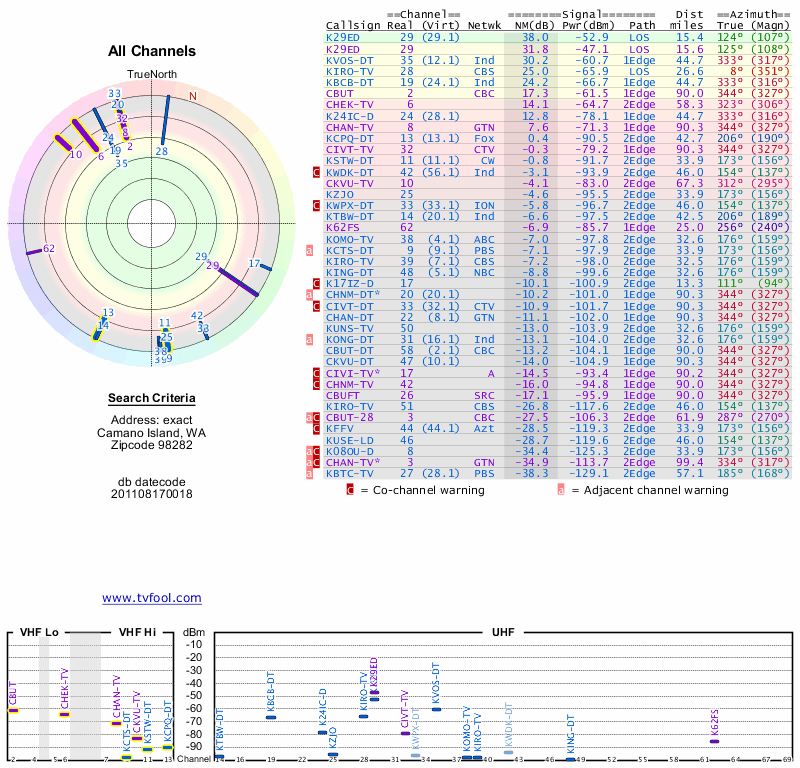Viewport: 800px width, 768px height.
Task: Click the CHEK-TV bar in VHF Lo chart
Action: click(65, 714)
